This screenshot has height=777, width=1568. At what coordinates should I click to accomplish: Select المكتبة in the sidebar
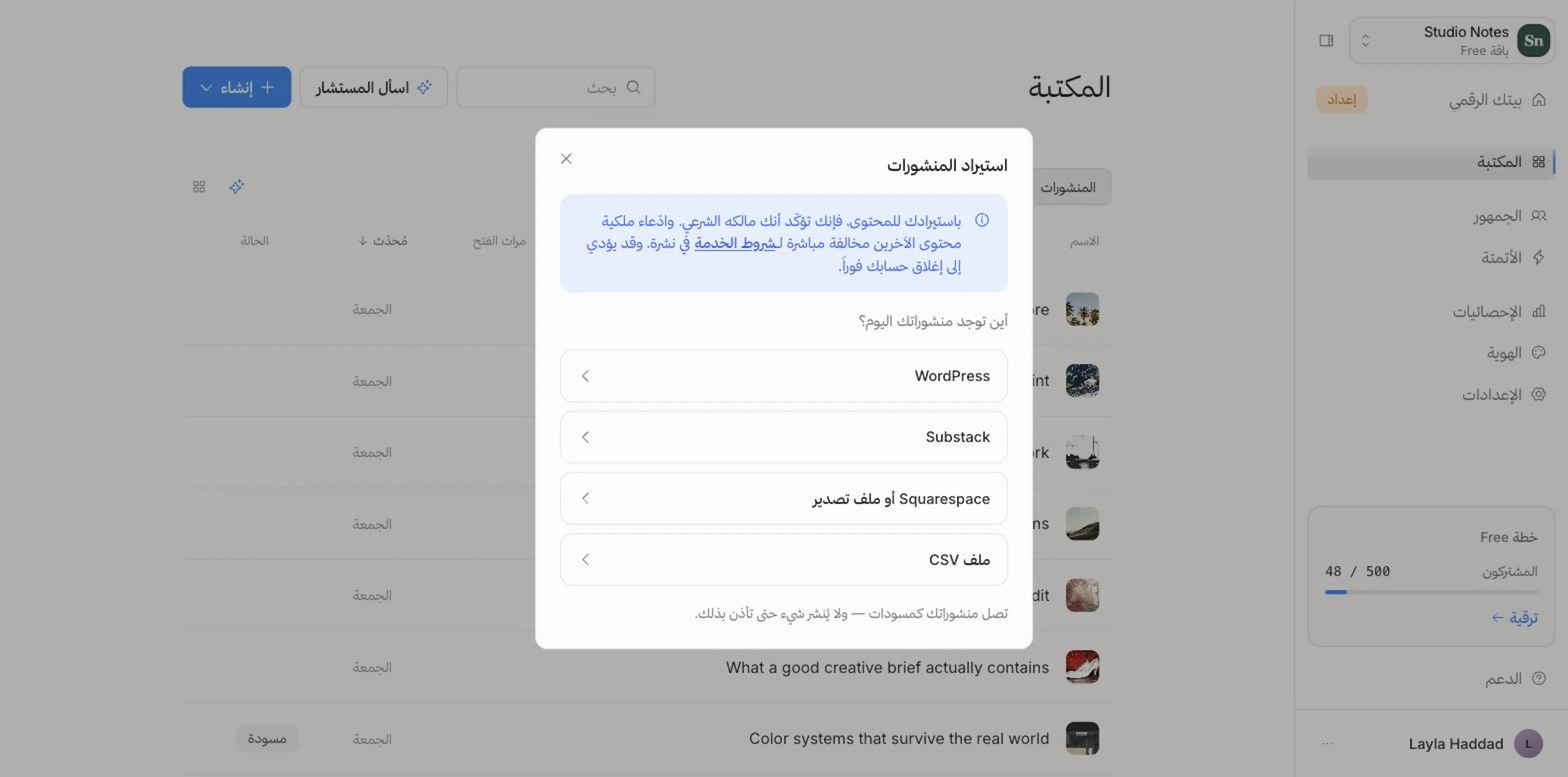click(x=1430, y=162)
